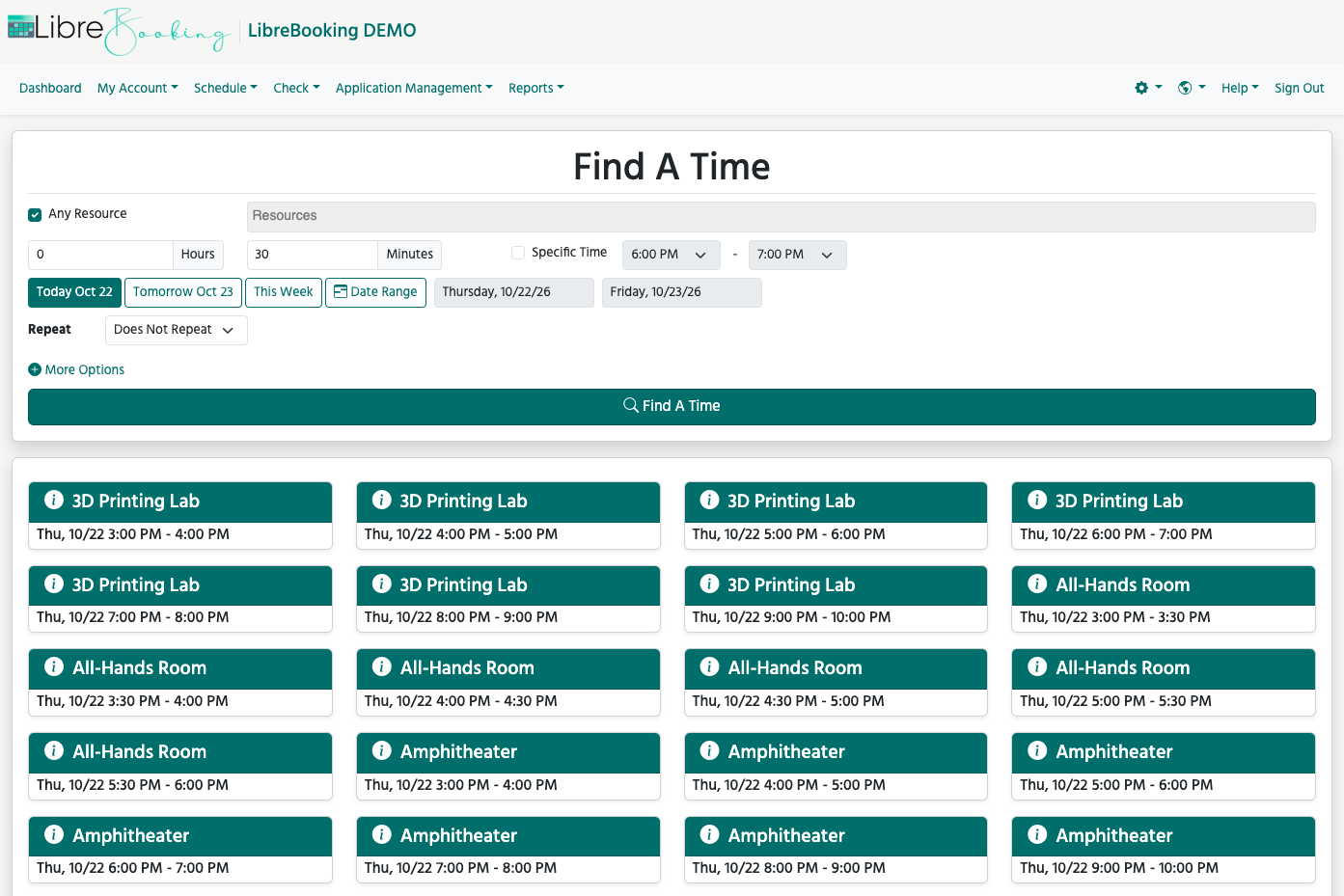Select the Tomorrow Oct 23 button

coord(183,292)
